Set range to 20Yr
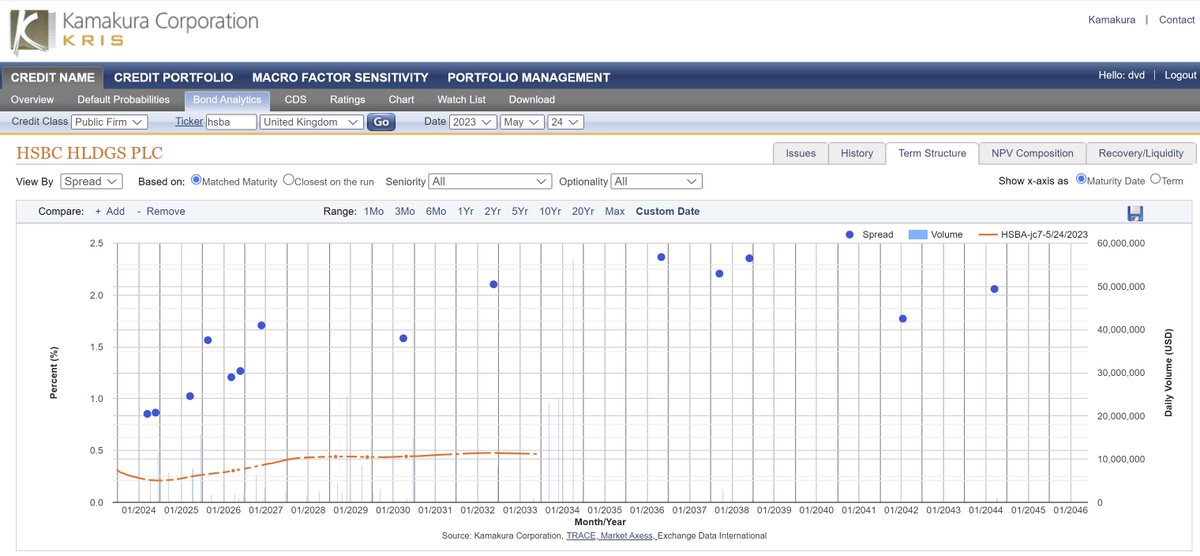Screen dimensions: 1200x556 pyautogui.click(x=583, y=211)
